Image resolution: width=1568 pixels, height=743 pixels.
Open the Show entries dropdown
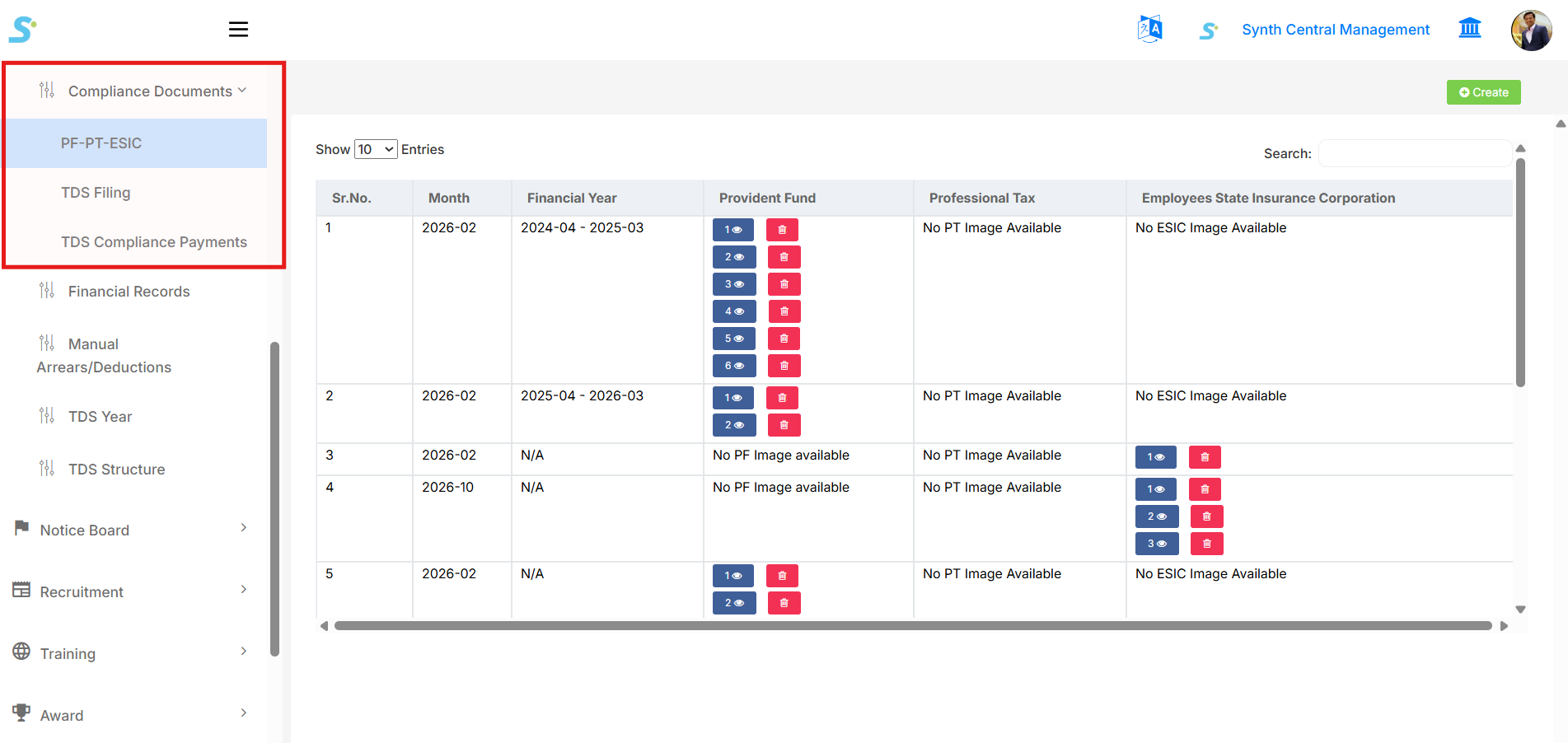point(376,149)
